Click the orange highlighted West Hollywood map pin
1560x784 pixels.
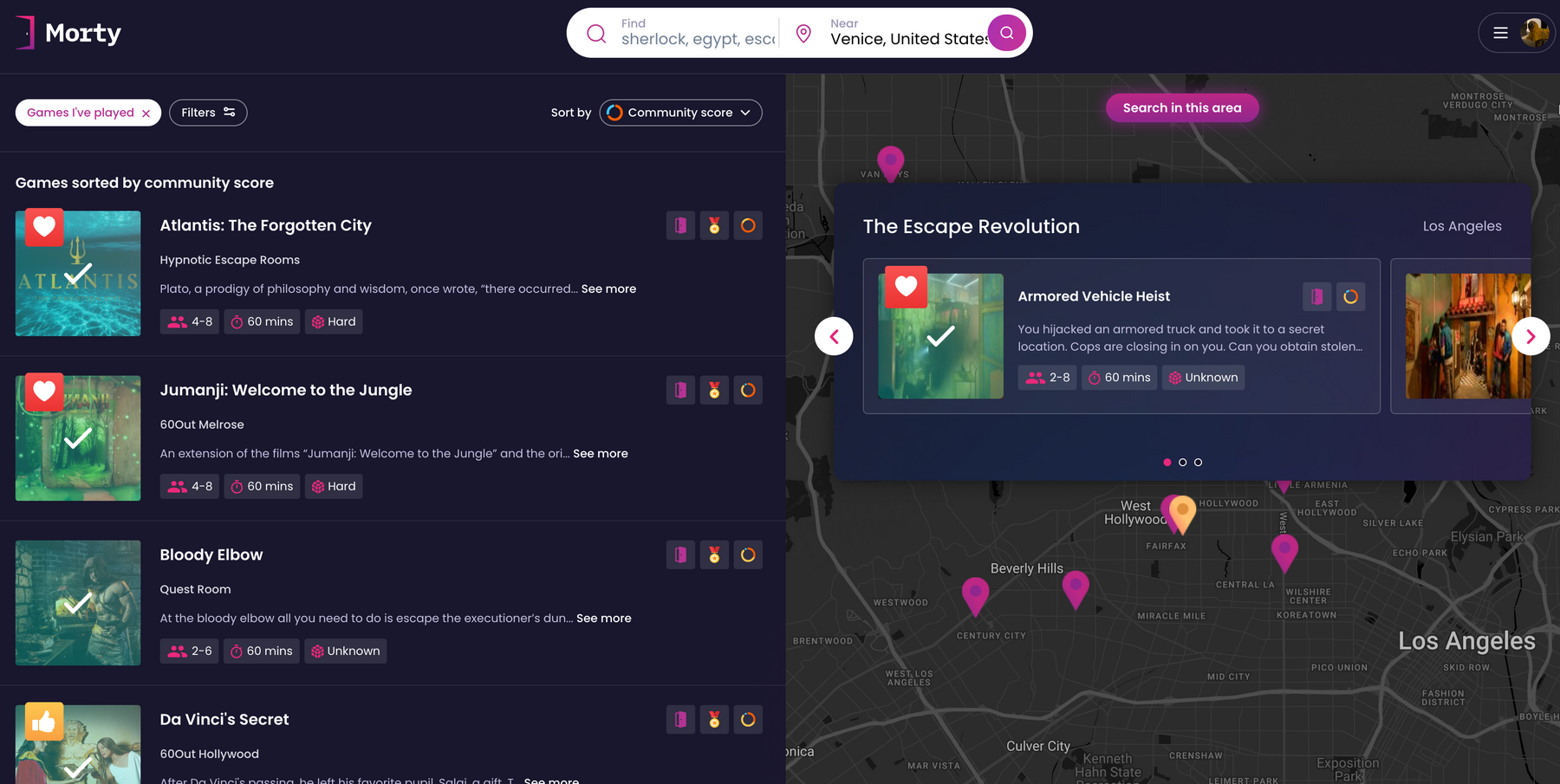[x=1182, y=514]
